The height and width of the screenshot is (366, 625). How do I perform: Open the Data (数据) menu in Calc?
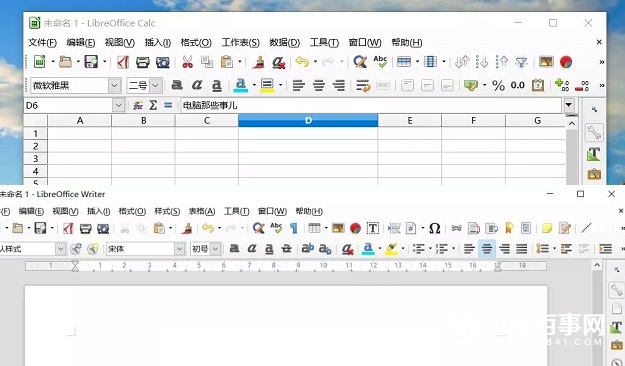284,42
